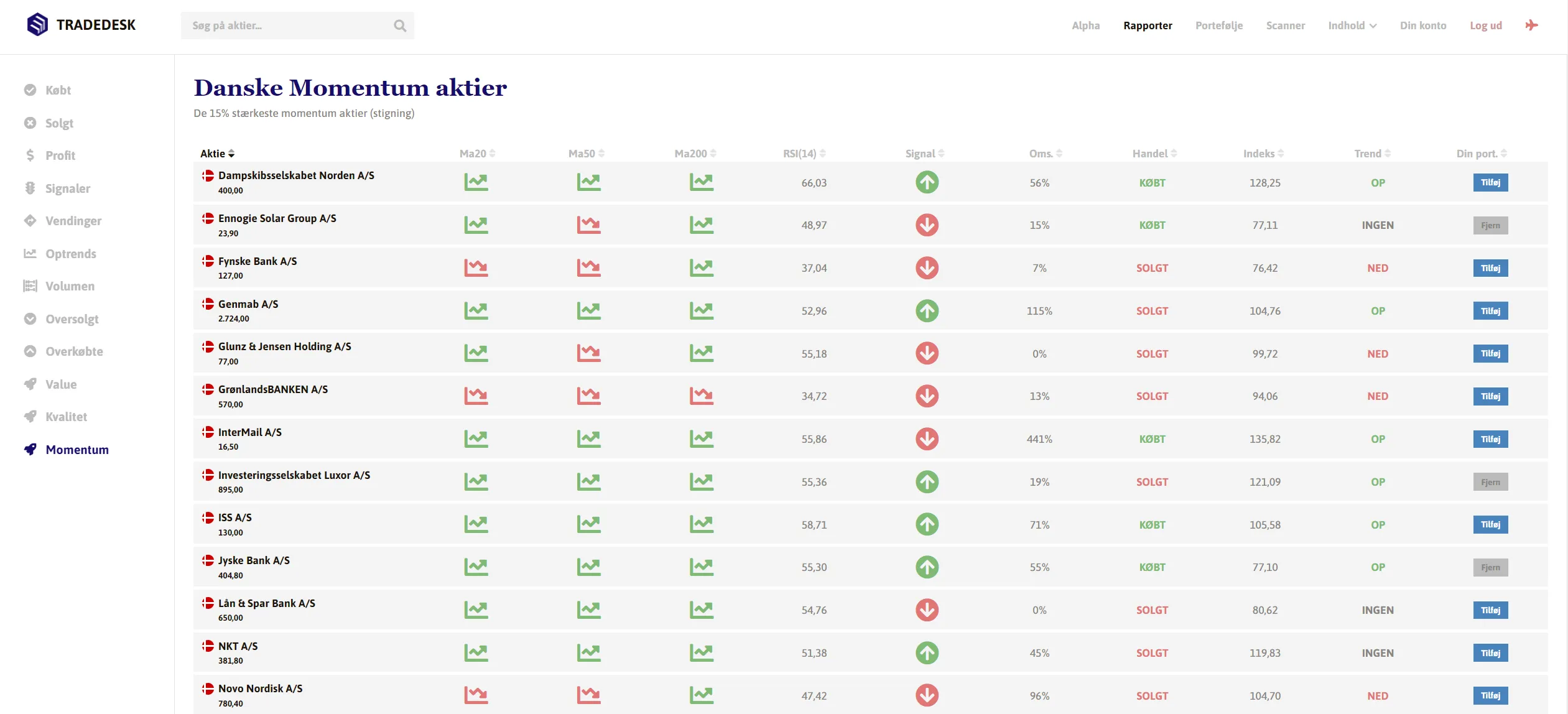1568x714 pixels.
Task: Open the Oversolgt report in sidebar
Action: tap(72, 319)
